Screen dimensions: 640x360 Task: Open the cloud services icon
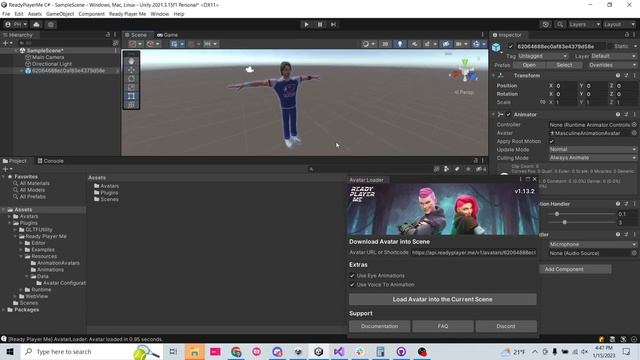(36, 24)
